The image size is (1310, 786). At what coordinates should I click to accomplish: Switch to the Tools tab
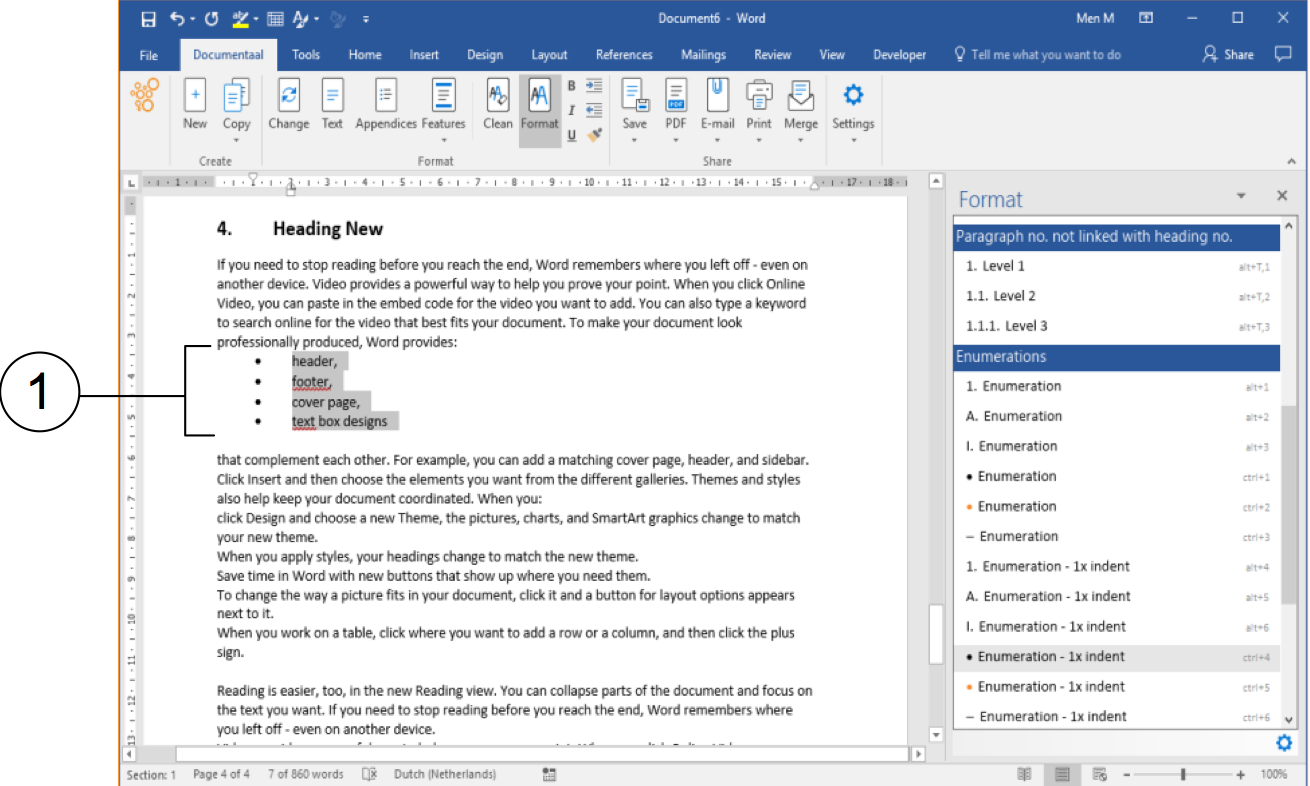click(x=306, y=55)
